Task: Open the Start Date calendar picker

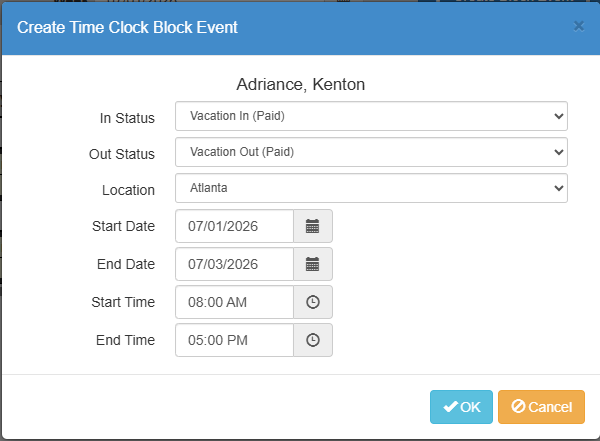Action: pyautogui.click(x=313, y=226)
